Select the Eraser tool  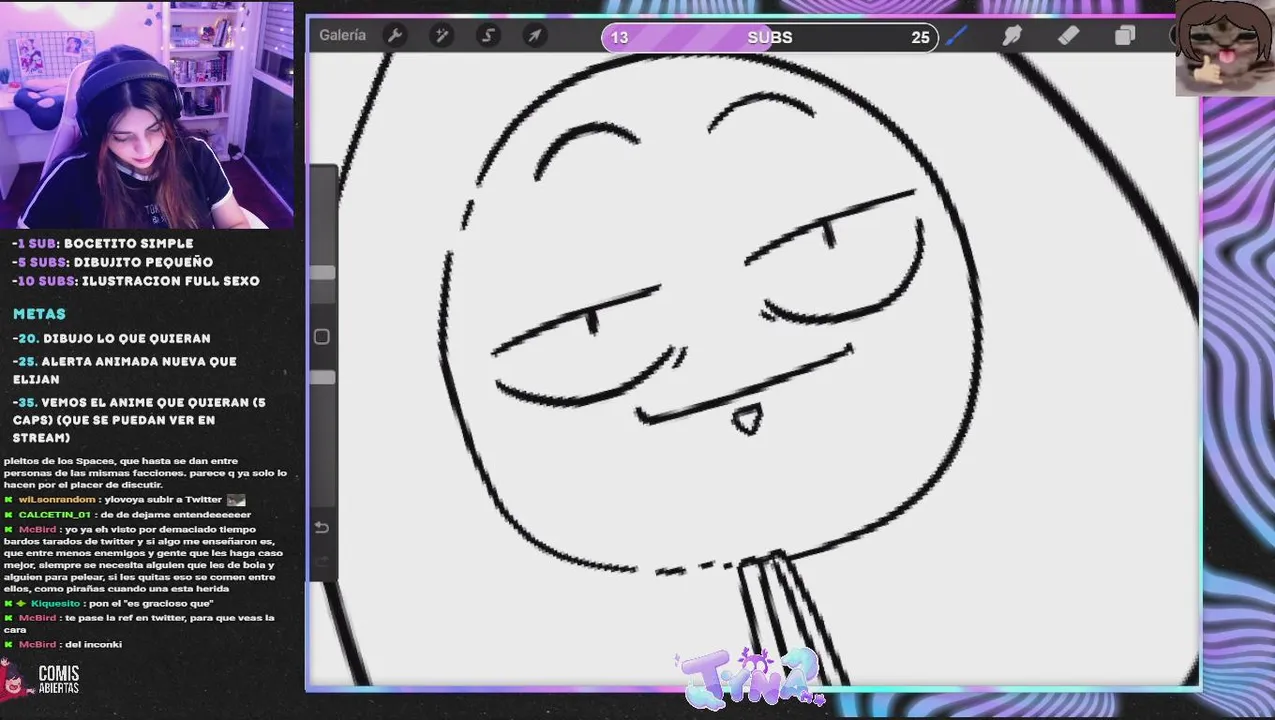pos(1068,36)
